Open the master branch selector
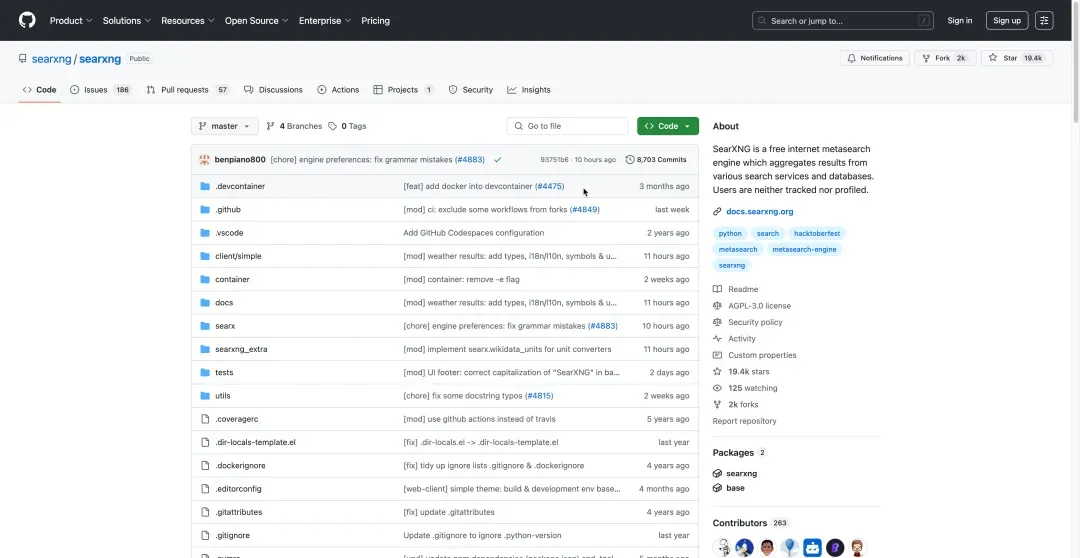The height and width of the screenshot is (558, 1080). tap(225, 126)
